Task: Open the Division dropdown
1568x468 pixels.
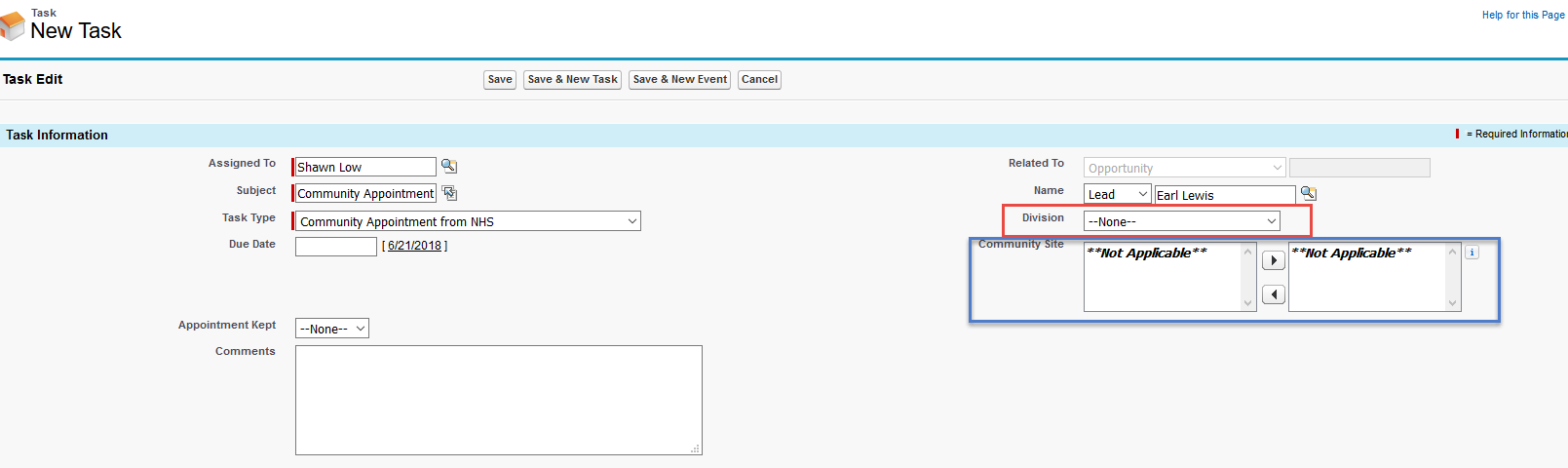Action: [1182, 221]
